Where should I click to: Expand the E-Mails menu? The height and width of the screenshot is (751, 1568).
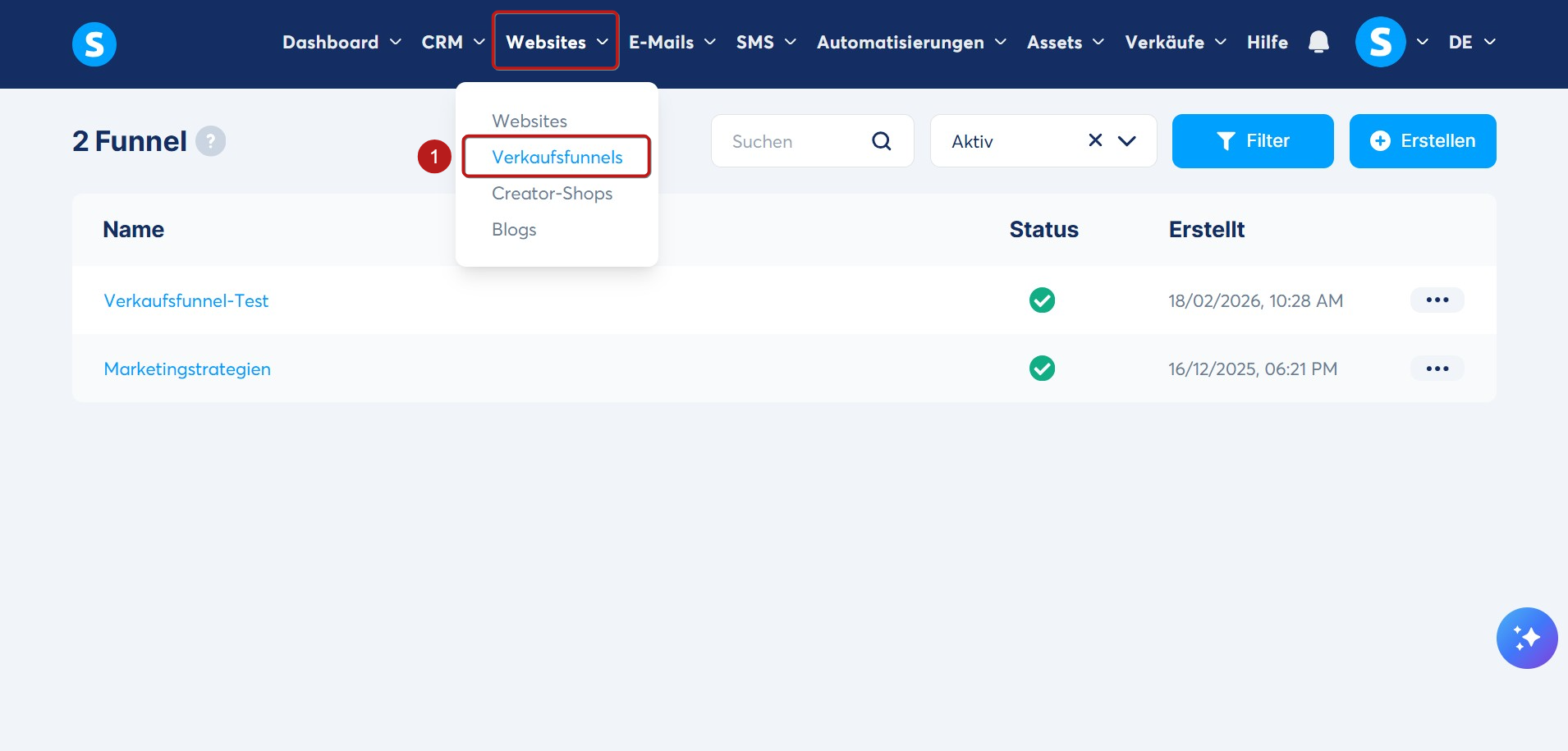672,42
